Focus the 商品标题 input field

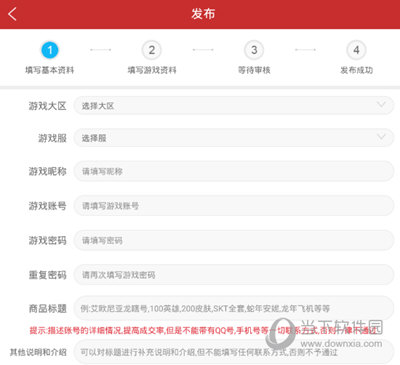(x=234, y=308)
